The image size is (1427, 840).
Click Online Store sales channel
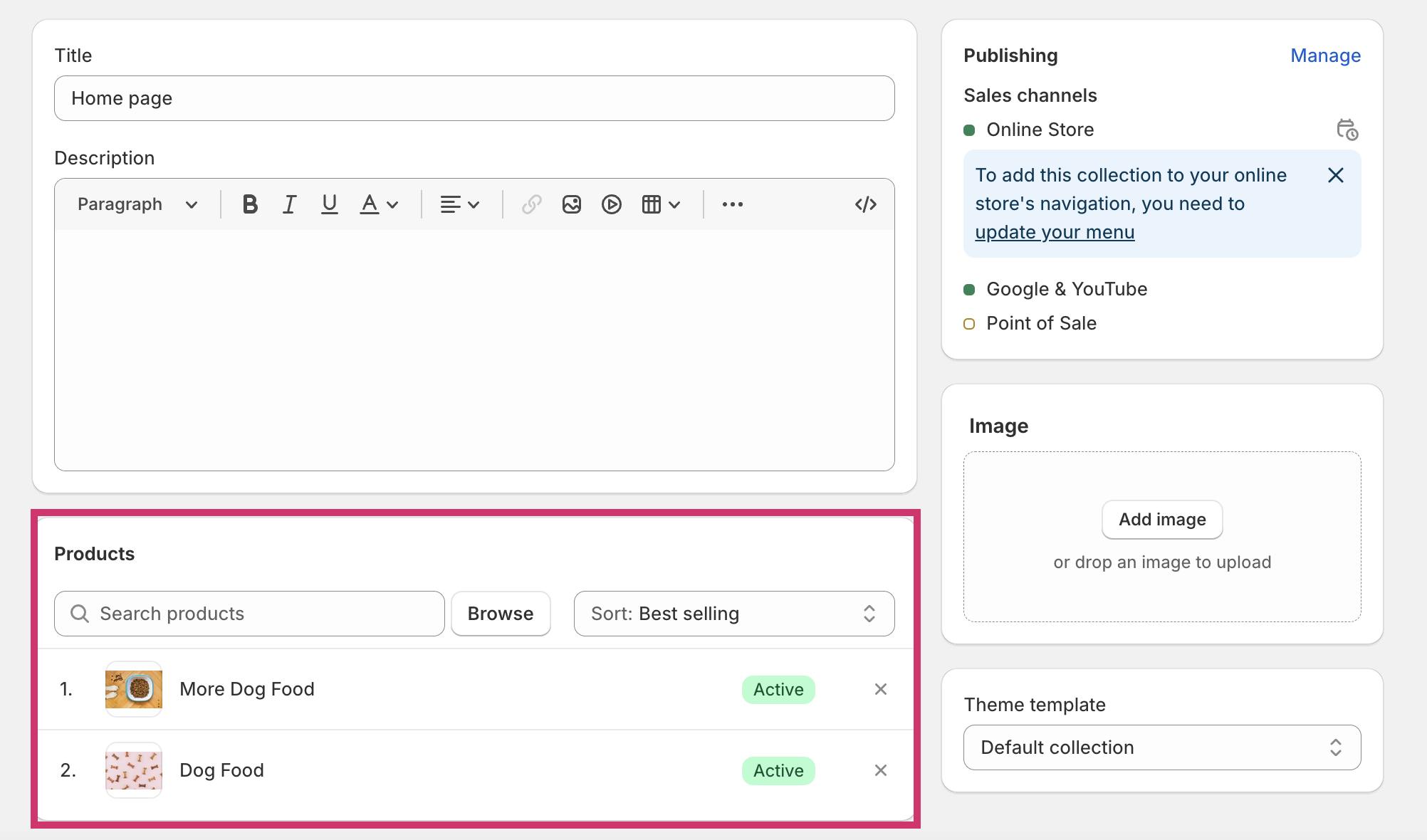coord(1040,130)
